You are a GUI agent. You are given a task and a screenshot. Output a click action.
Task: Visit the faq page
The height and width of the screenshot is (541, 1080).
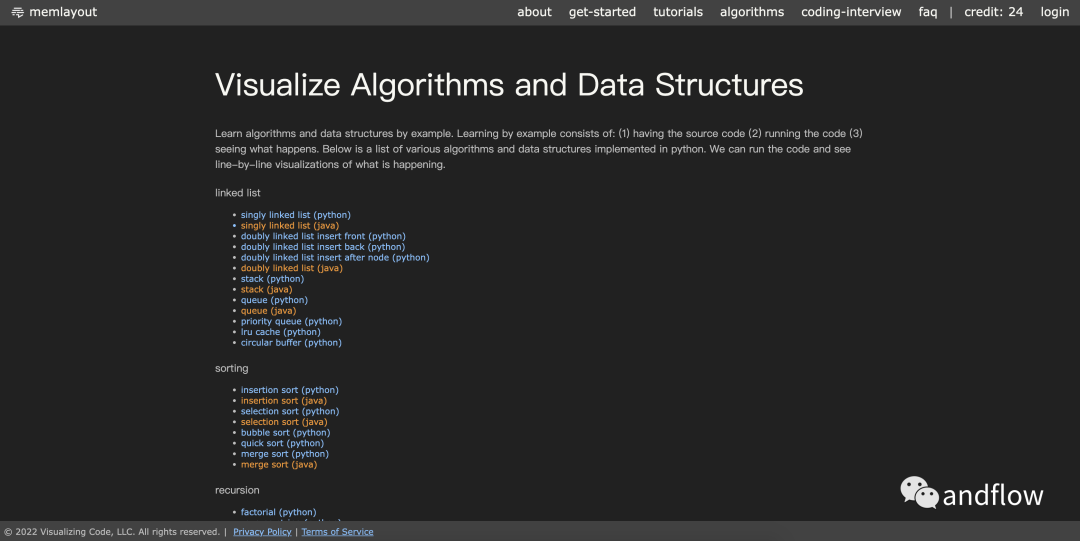click(928, 12)
